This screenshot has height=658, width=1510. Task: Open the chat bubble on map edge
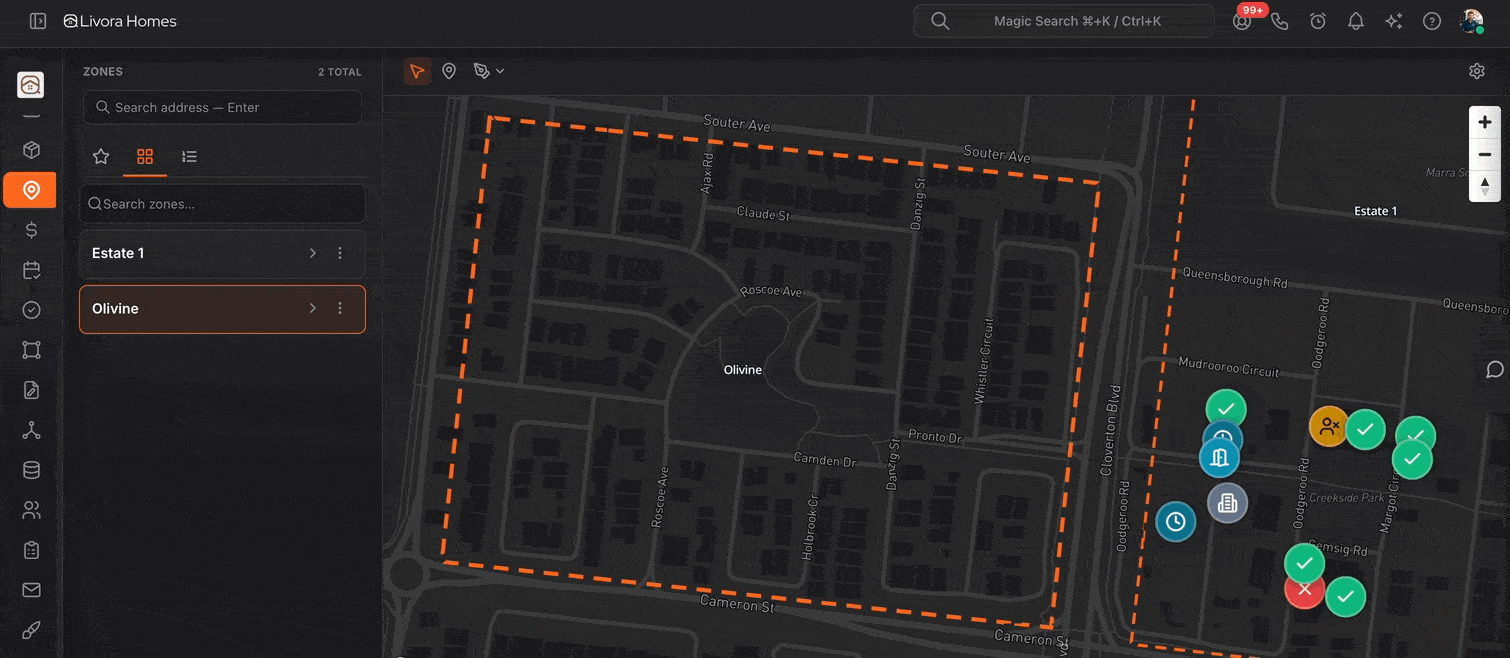1494,370
